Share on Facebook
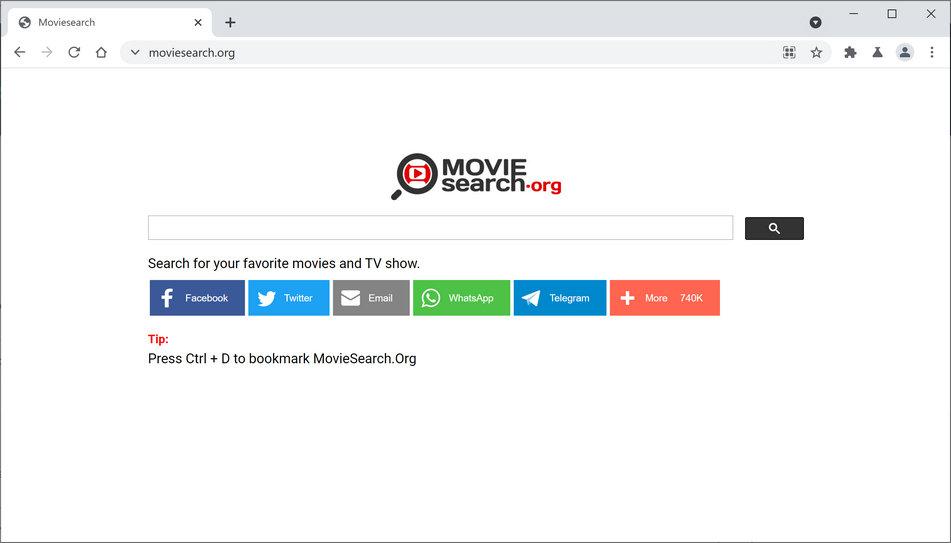The height and width of the screenshot is (543, 951). tap(197, 298)
